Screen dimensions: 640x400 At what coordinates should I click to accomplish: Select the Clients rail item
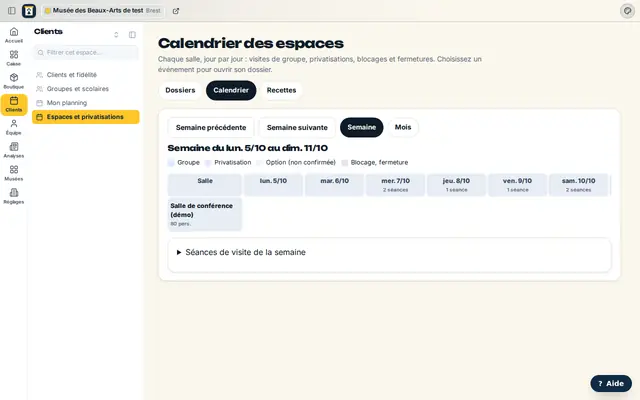(x=14, y=104)
